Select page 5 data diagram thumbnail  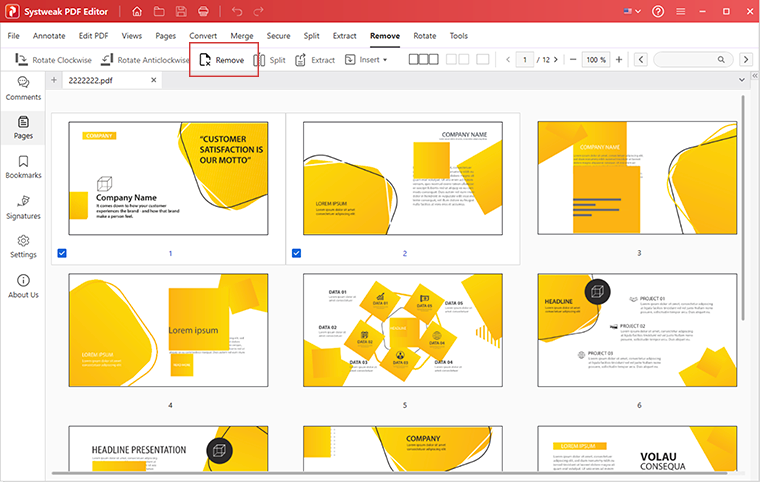click(403, 330)
